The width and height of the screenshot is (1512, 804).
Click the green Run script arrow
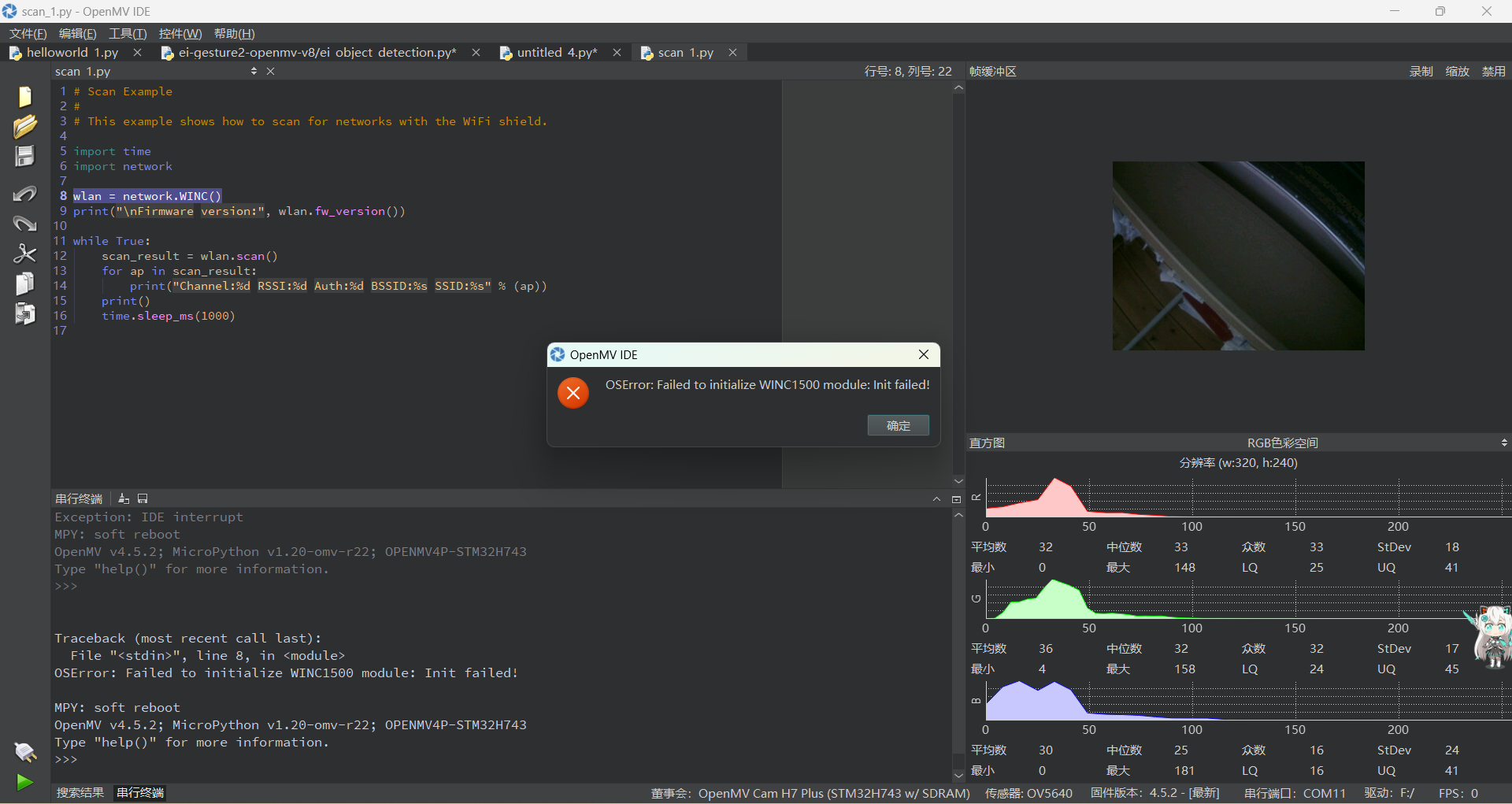coord(24,782)
